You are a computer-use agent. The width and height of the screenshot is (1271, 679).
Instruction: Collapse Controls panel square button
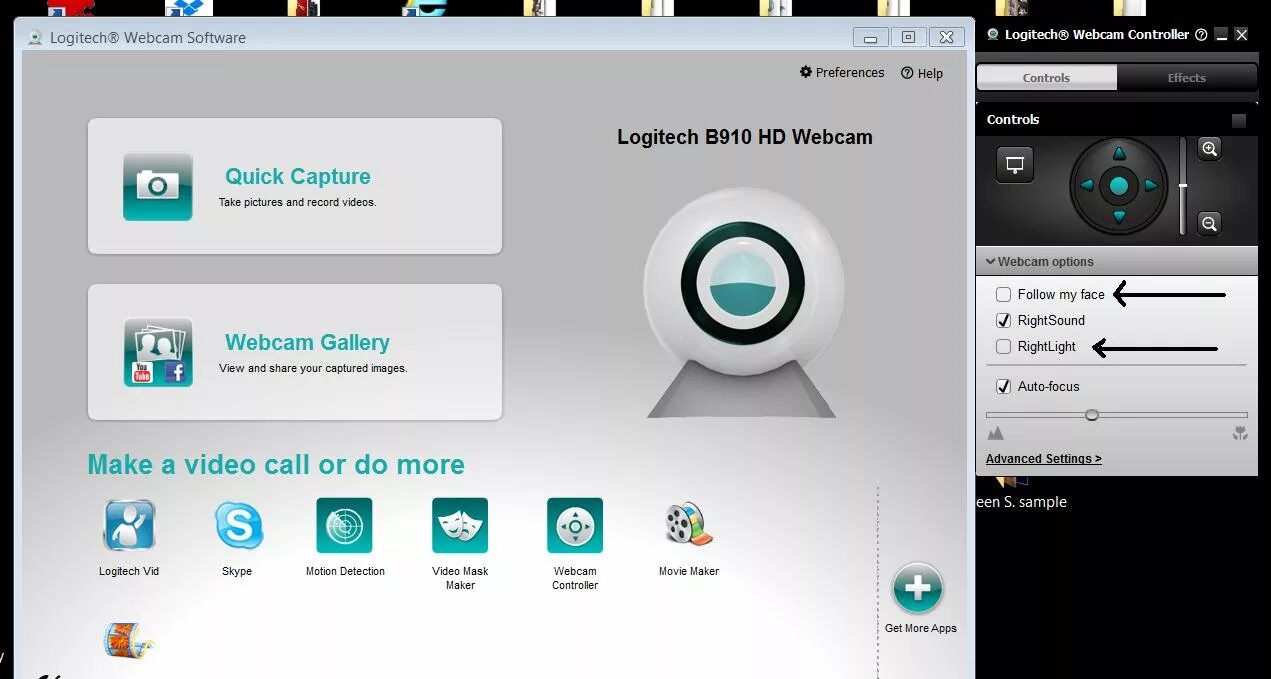(1239, 120)
